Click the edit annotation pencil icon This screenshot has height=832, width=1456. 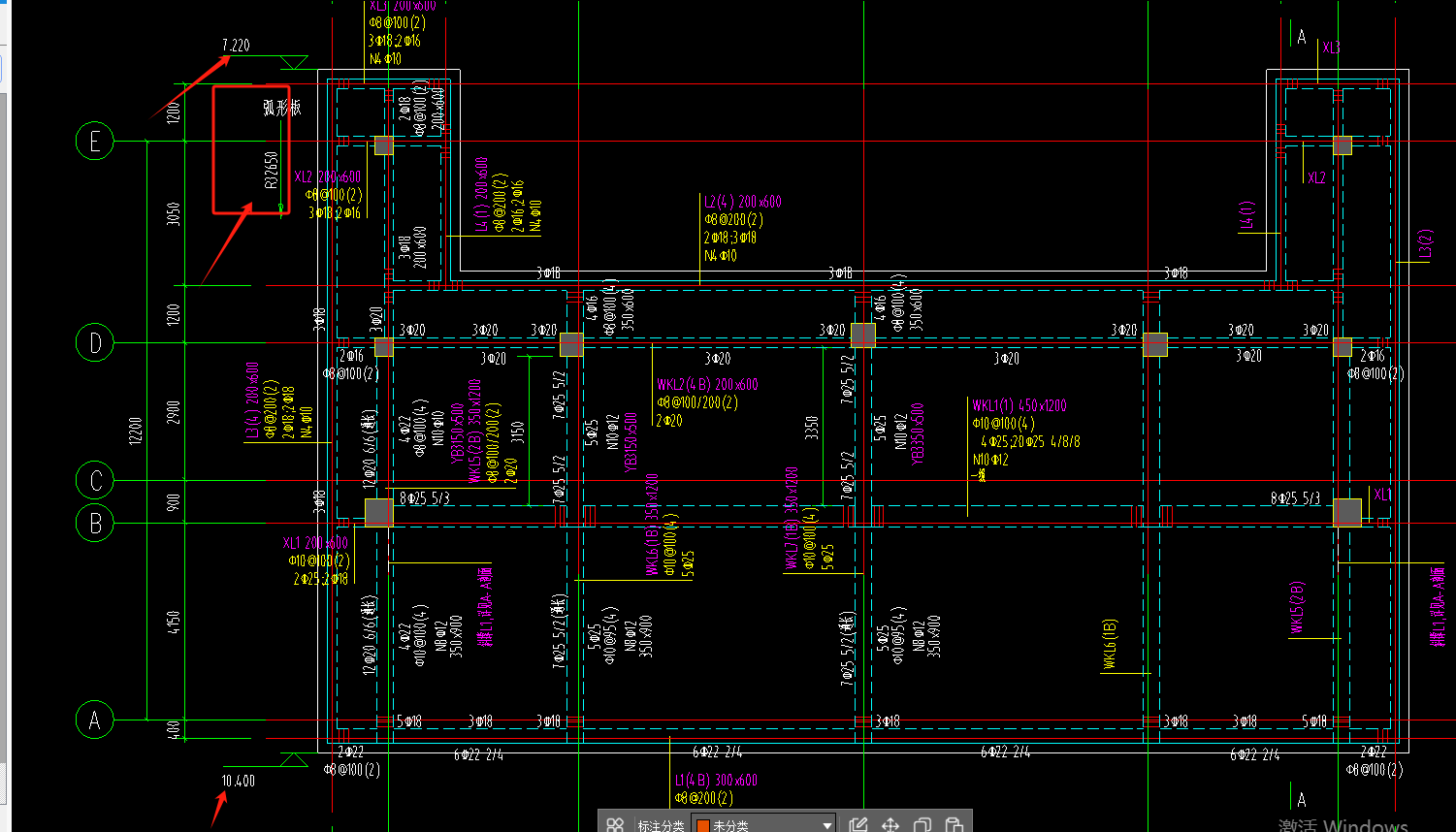click(857, 825)
